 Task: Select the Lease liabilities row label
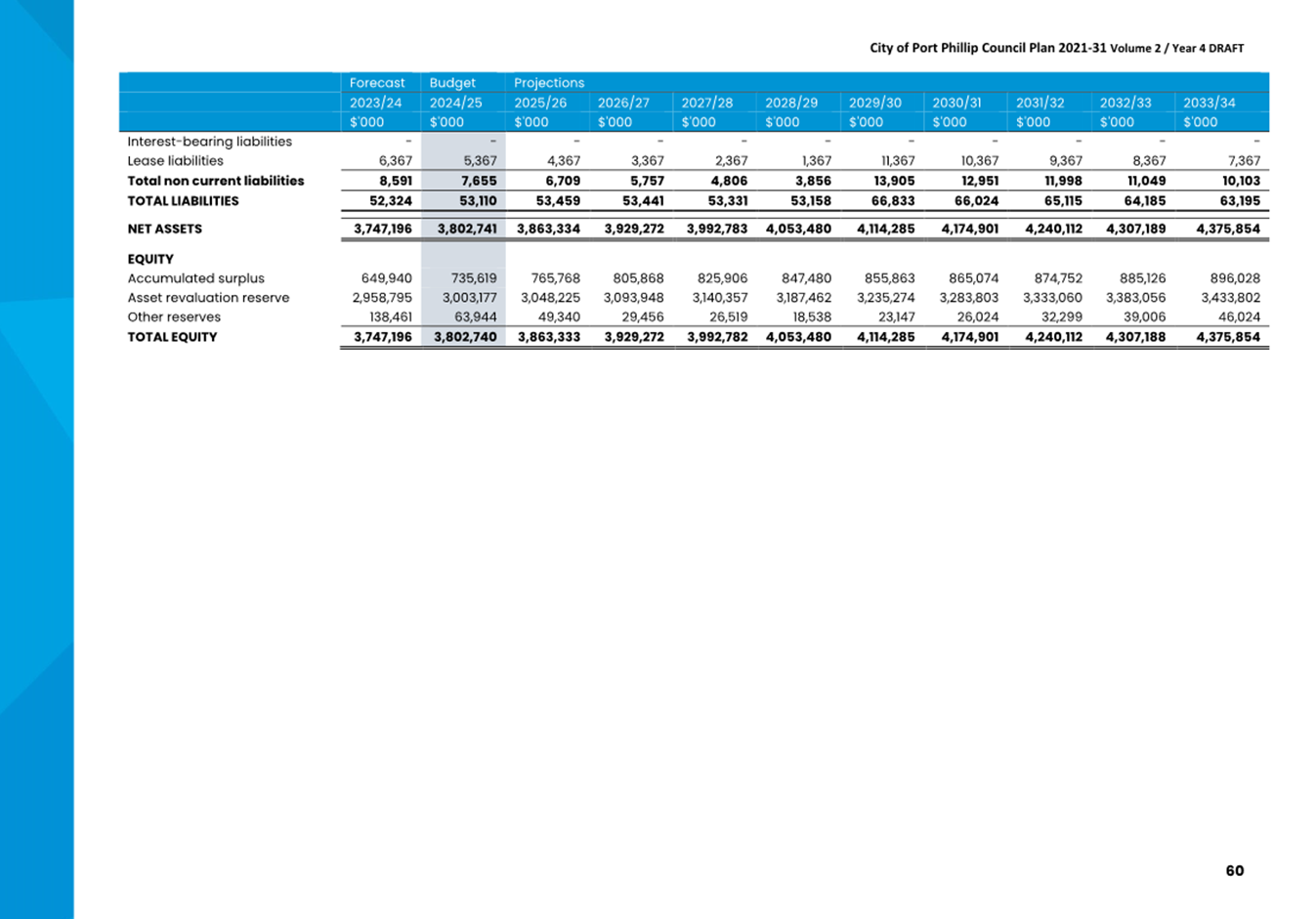tap(176, 161)
